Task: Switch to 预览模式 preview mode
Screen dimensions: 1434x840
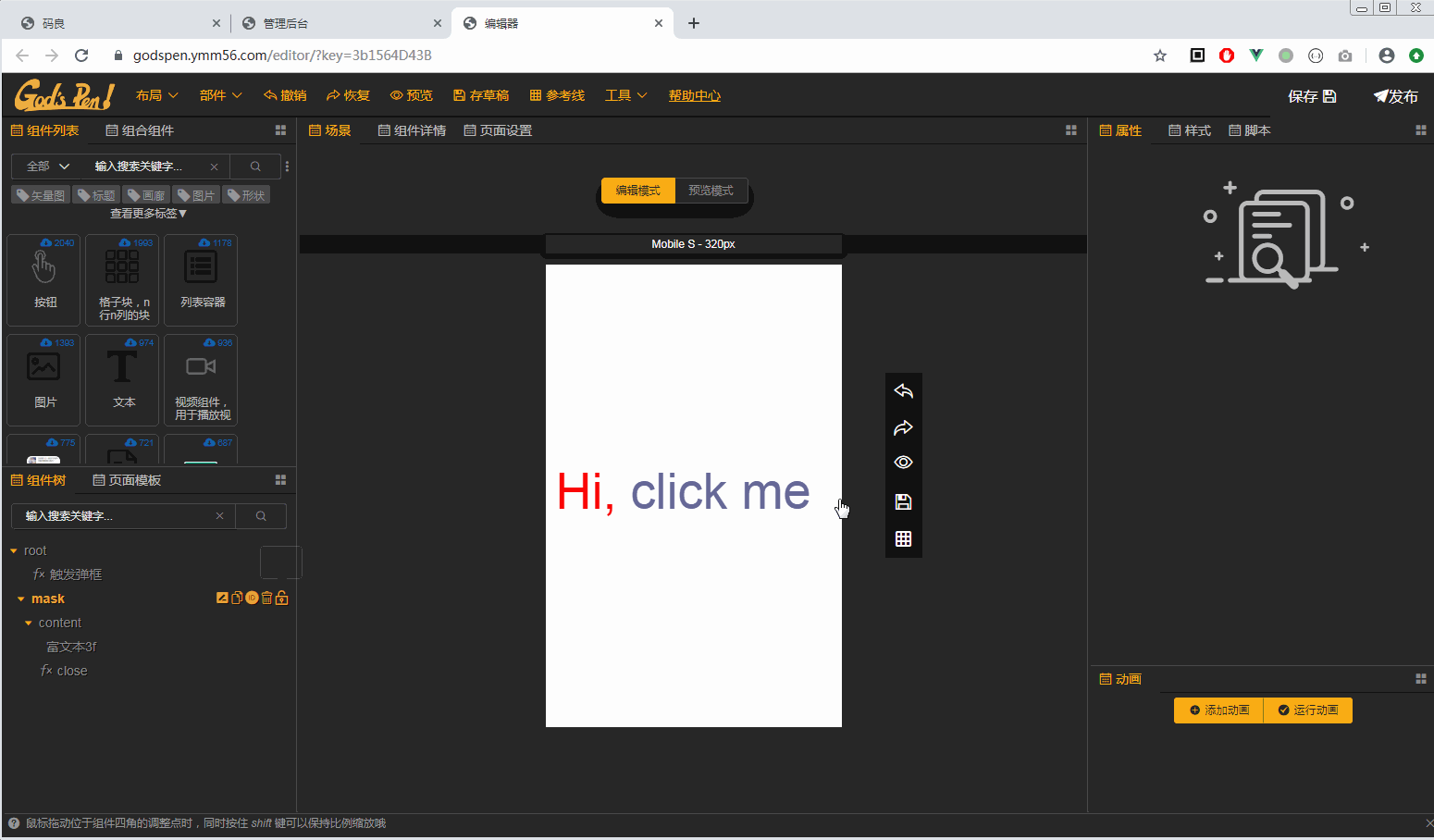Action: click(711, 190)
